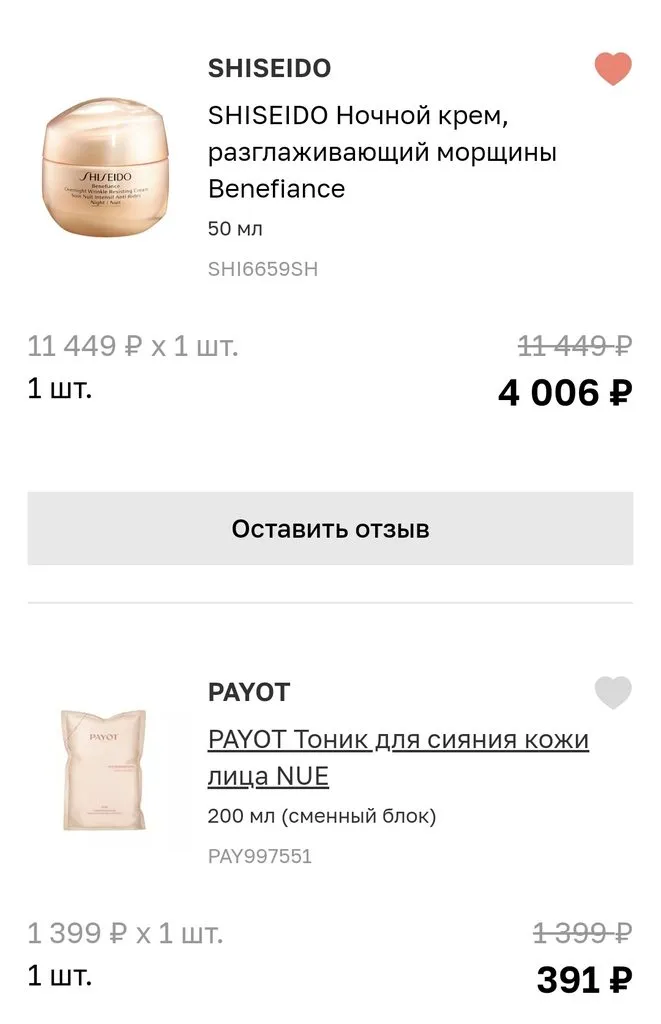Open the PAYOT Тоник для сияния кожи link

(x=397, y=758)
